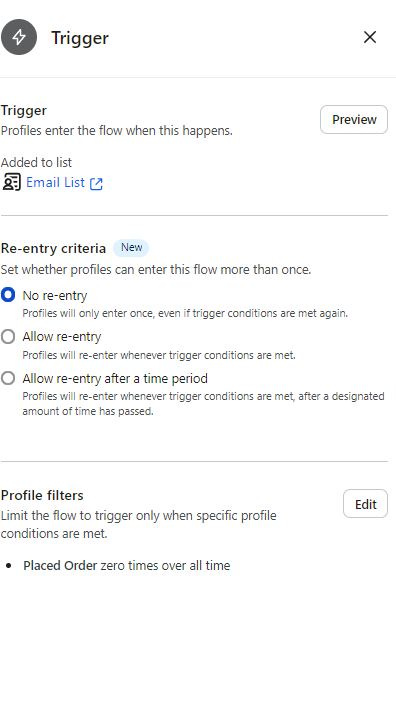Click the Trigger panel title in the header
This screenshot has height=720, width=396.
point(80,38)
